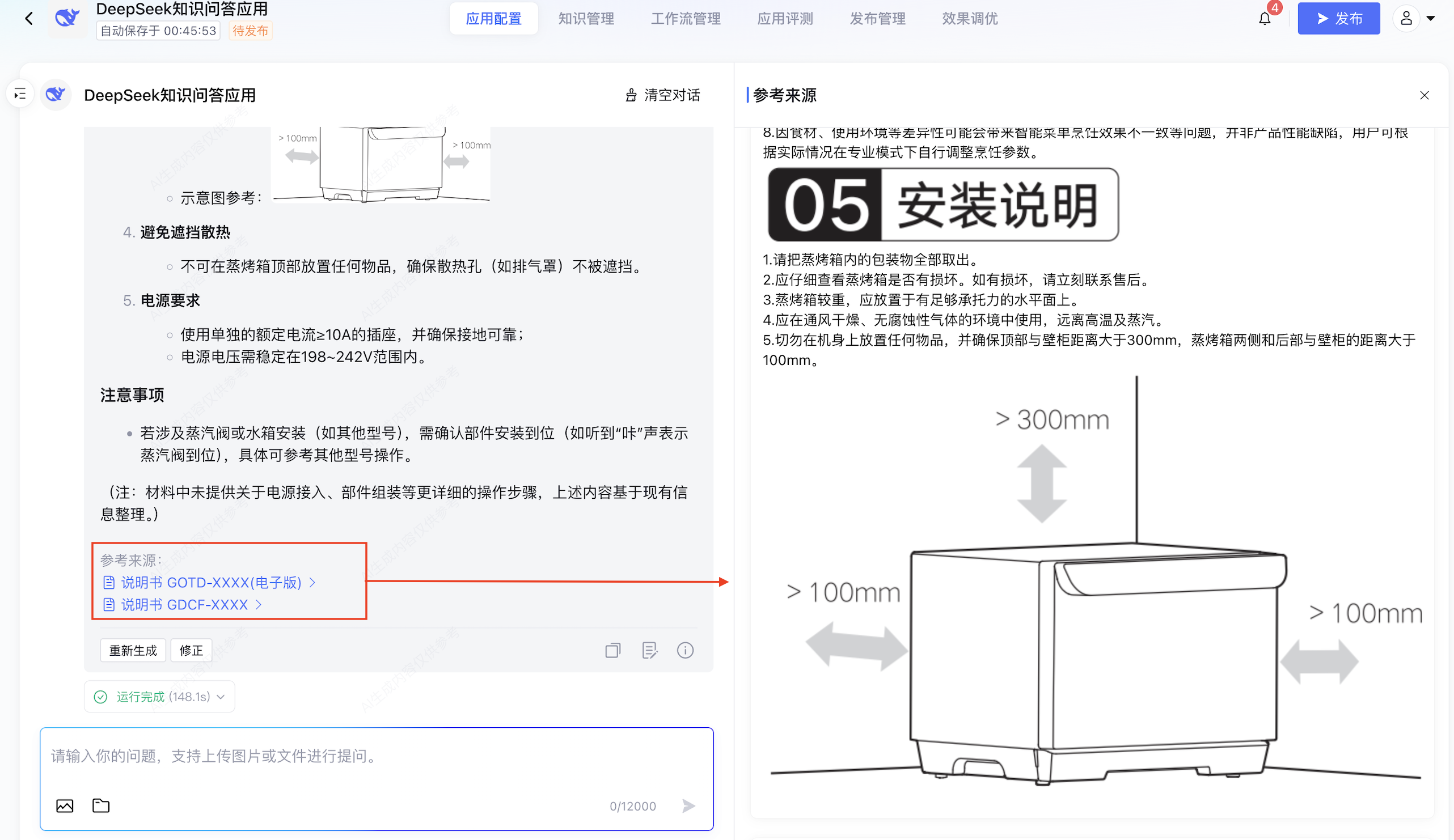Screen dimensions: 1454x840
Task: Toggle the sidebar collapse icon
Action: (20, 94)
